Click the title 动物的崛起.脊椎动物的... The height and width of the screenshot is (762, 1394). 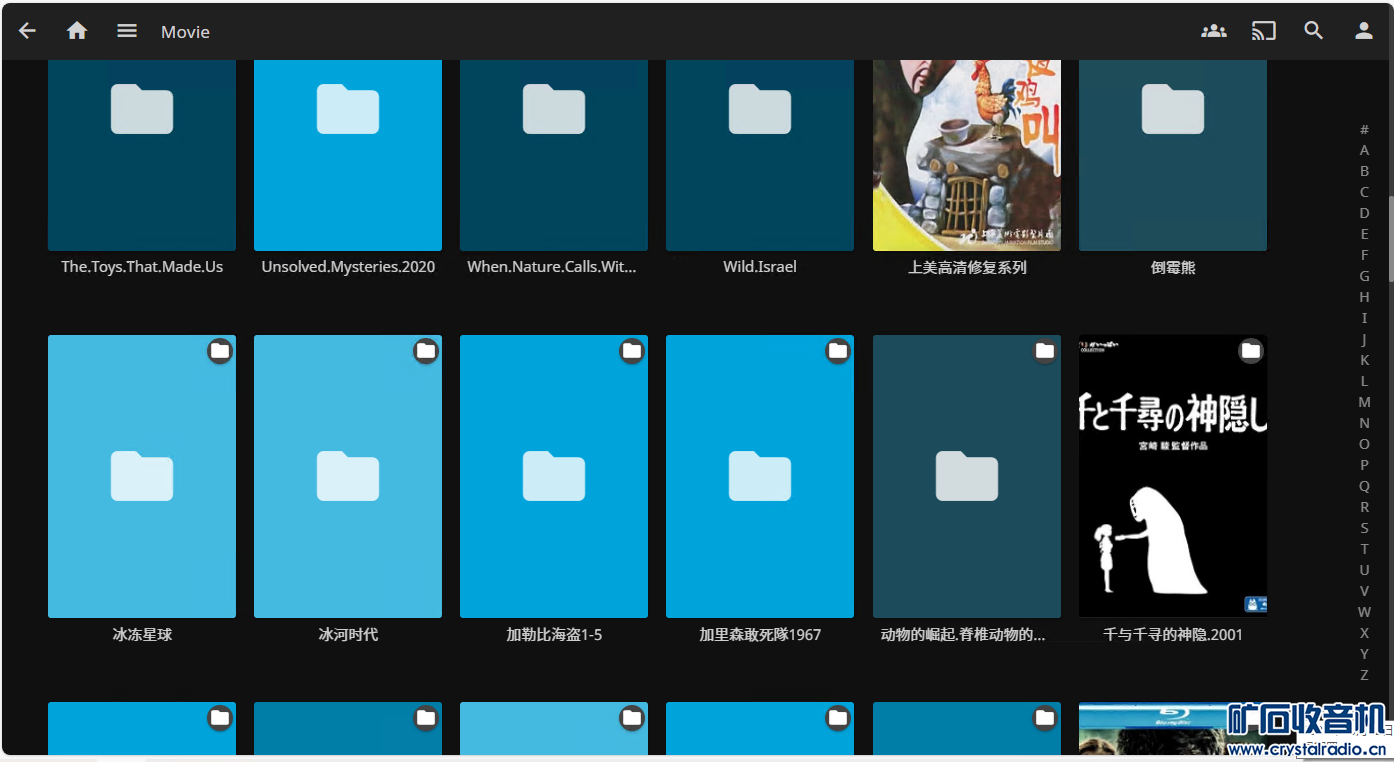pos(963,635)
